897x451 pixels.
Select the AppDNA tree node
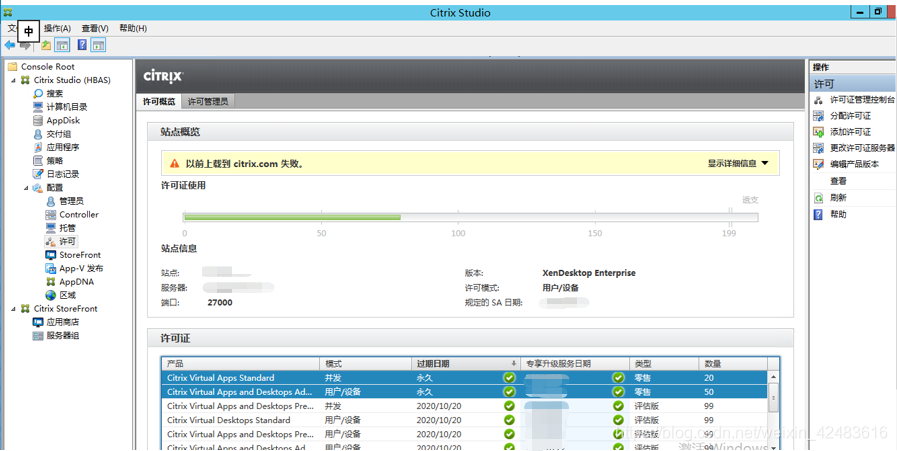click(x=76, y=282)
